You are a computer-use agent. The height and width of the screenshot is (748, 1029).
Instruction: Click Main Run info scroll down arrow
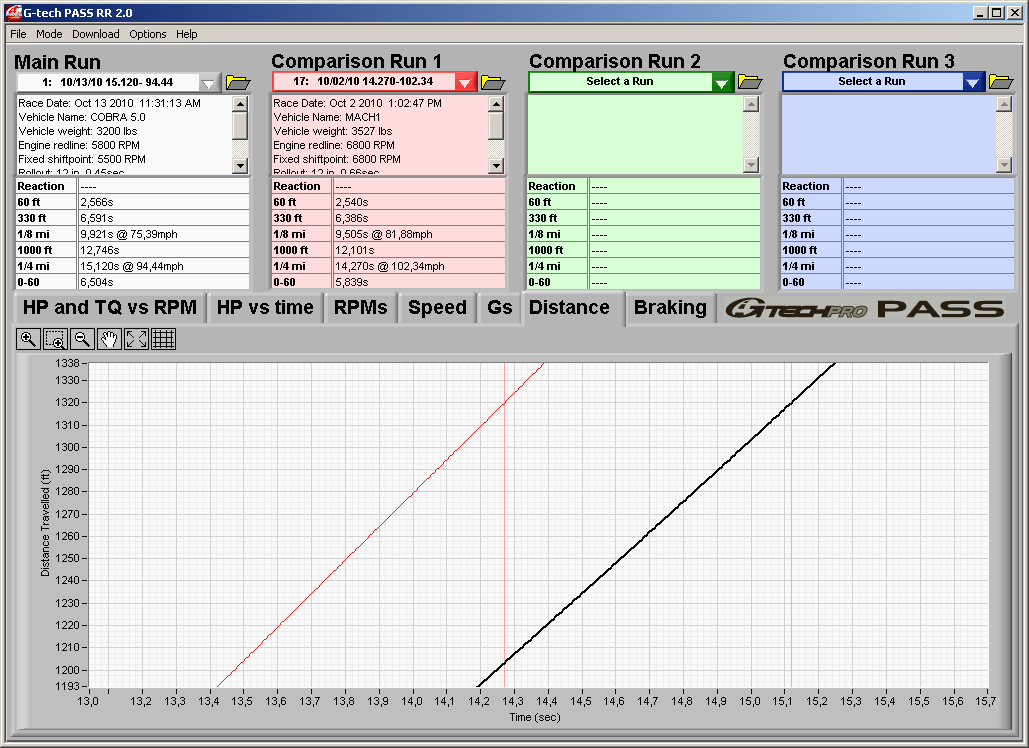[x=240, y=165]
